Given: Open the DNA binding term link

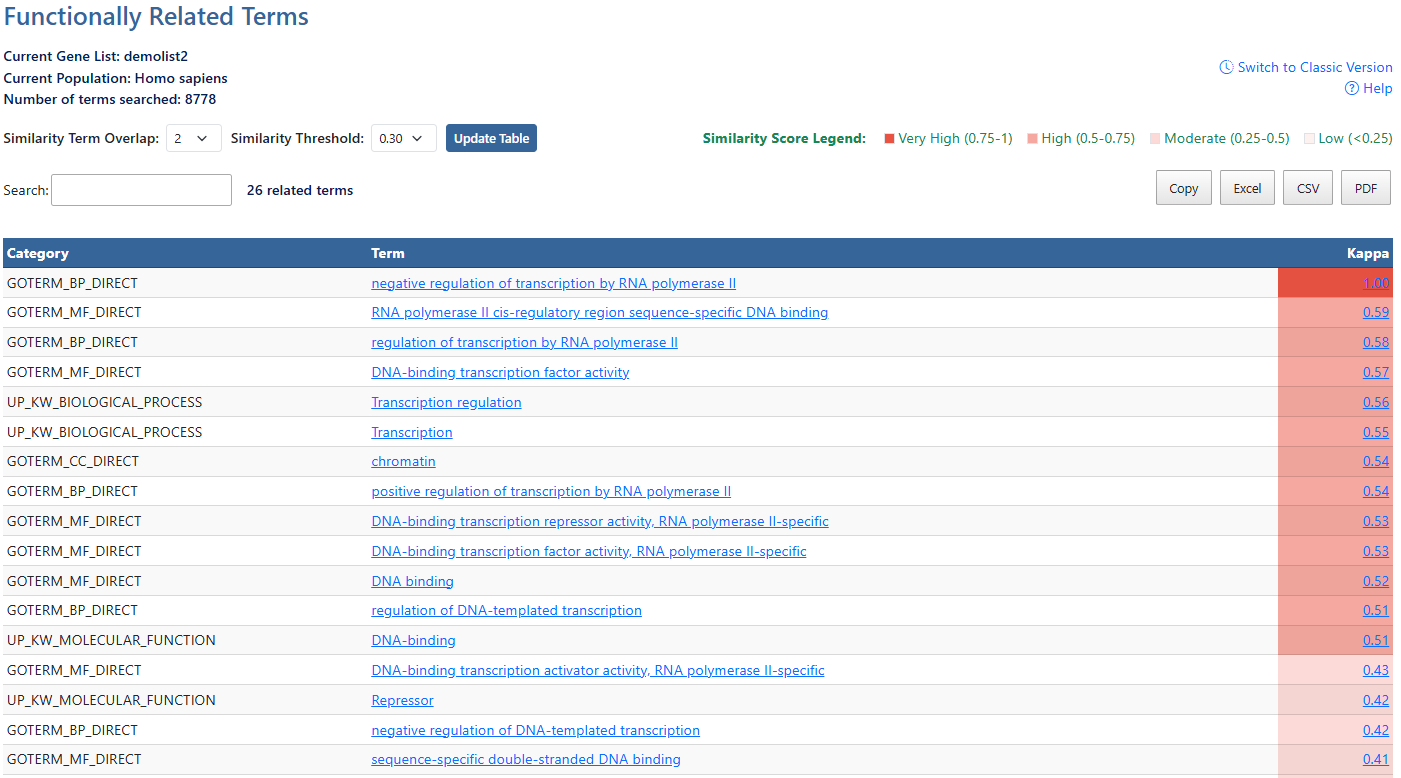Looking at the screenshot, I should click(x=412, y=581).
